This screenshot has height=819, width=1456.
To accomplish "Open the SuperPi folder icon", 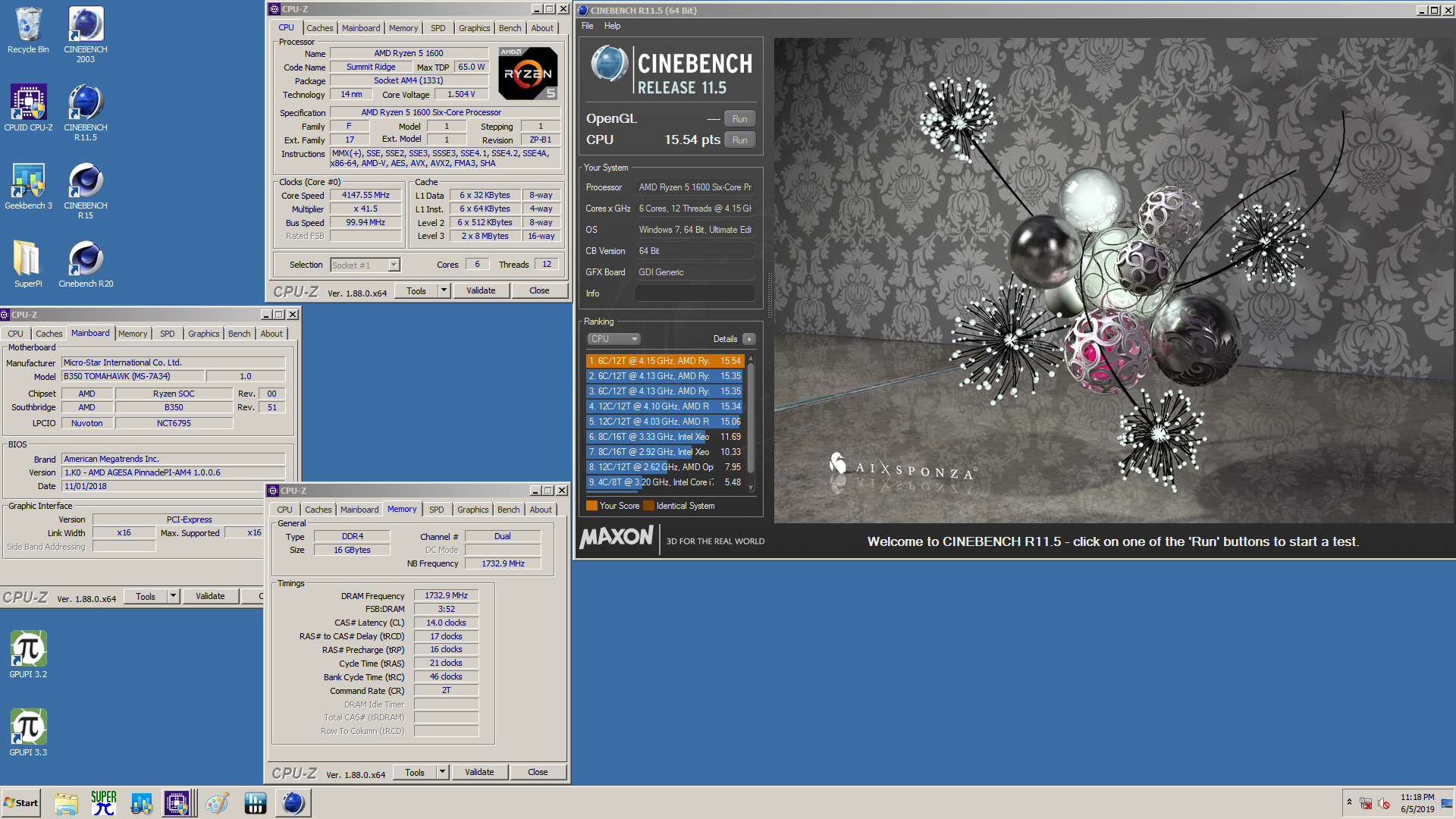I will (x=28, y=264).
